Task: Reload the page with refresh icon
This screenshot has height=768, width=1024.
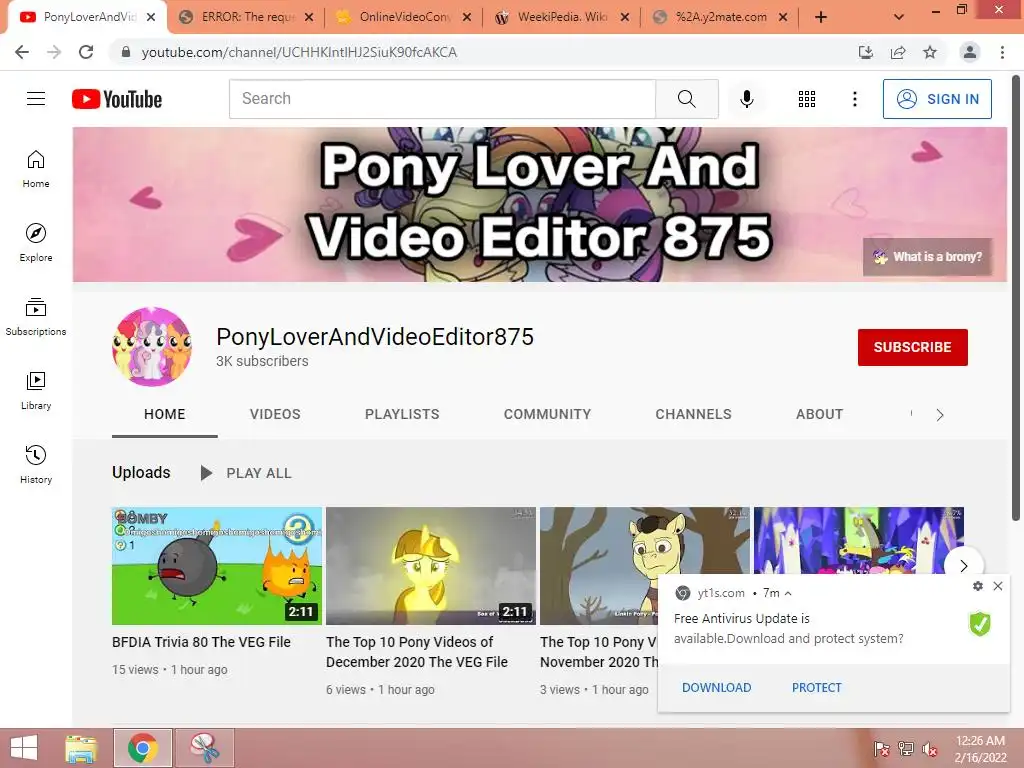Action: 86,52
